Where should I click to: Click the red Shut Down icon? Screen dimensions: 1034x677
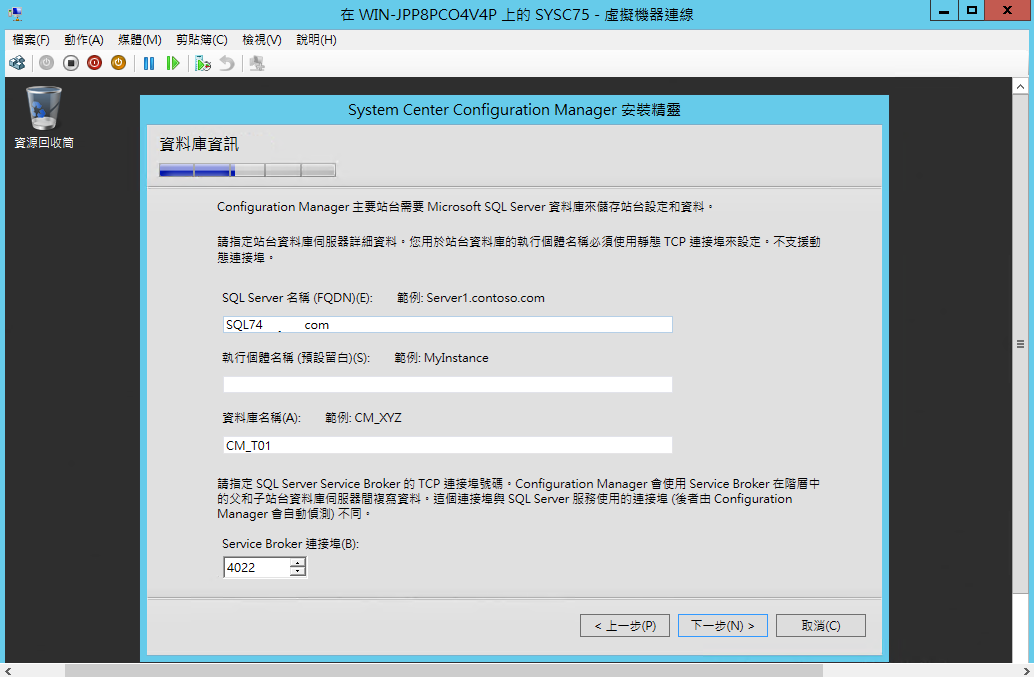click(94, 63)
